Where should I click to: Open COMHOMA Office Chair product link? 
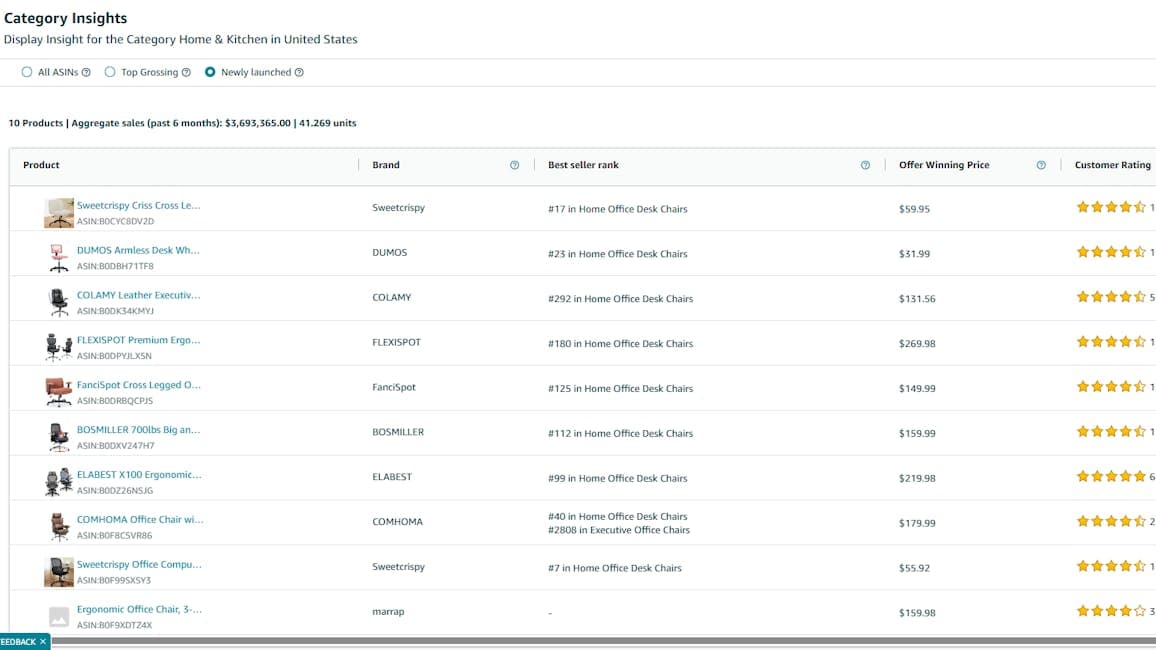tap(140, 520)
